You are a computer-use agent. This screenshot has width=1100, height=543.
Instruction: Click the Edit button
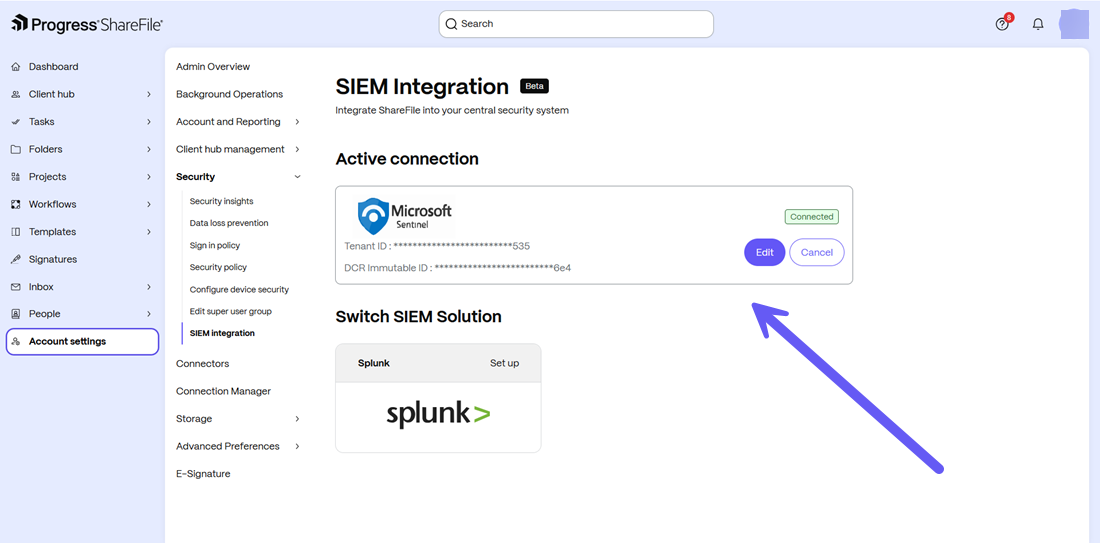click(765, 253)
